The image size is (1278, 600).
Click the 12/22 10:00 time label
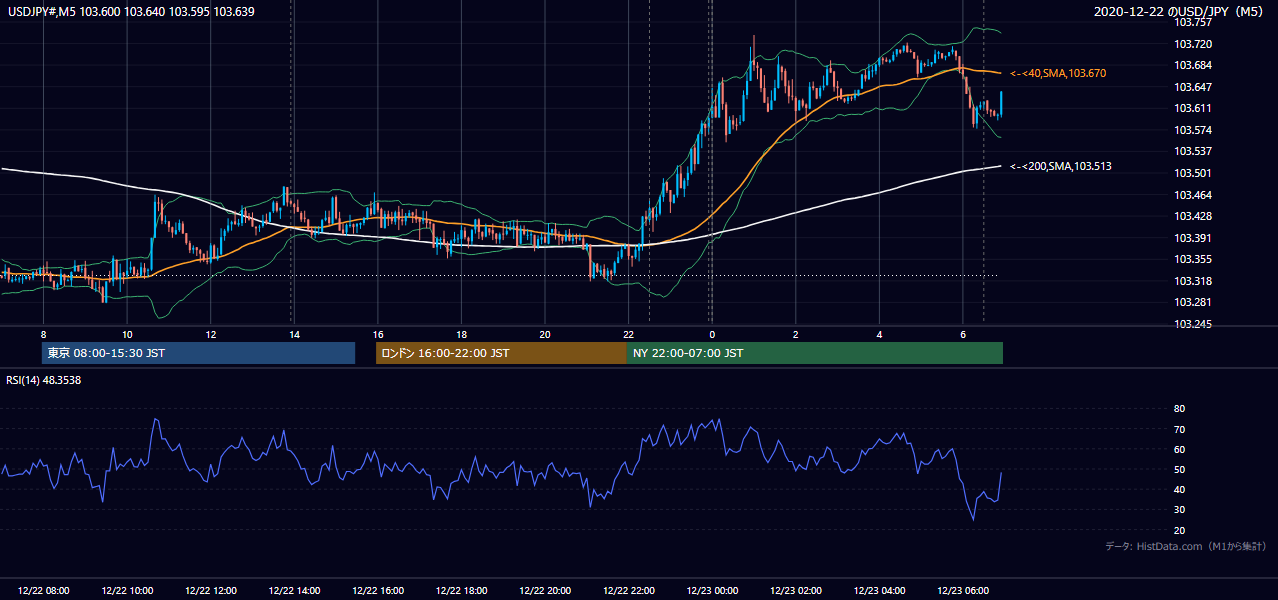[x=127, y=591]
